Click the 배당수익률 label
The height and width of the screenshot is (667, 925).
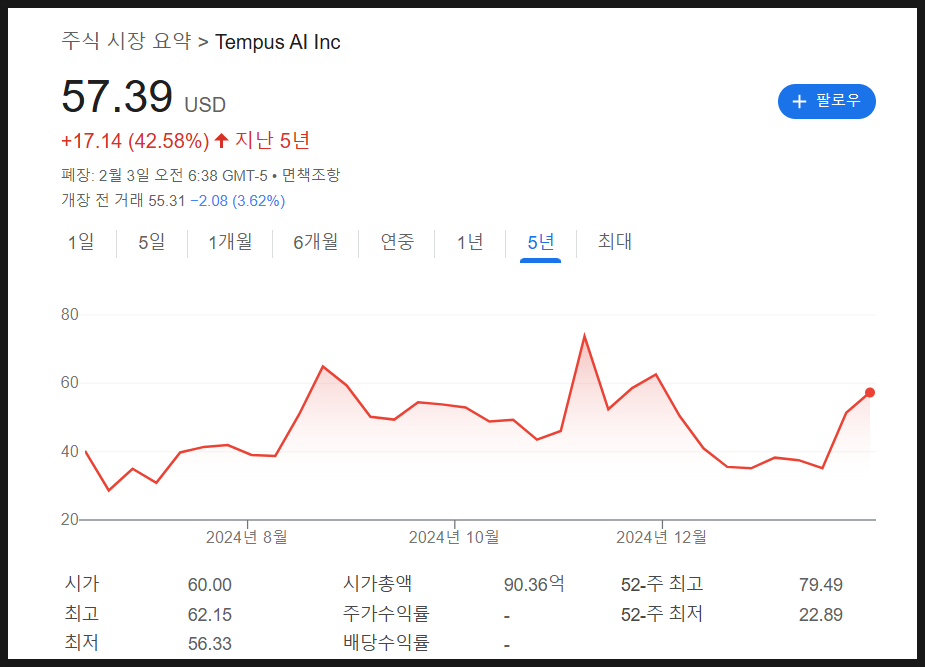(386, 643)
